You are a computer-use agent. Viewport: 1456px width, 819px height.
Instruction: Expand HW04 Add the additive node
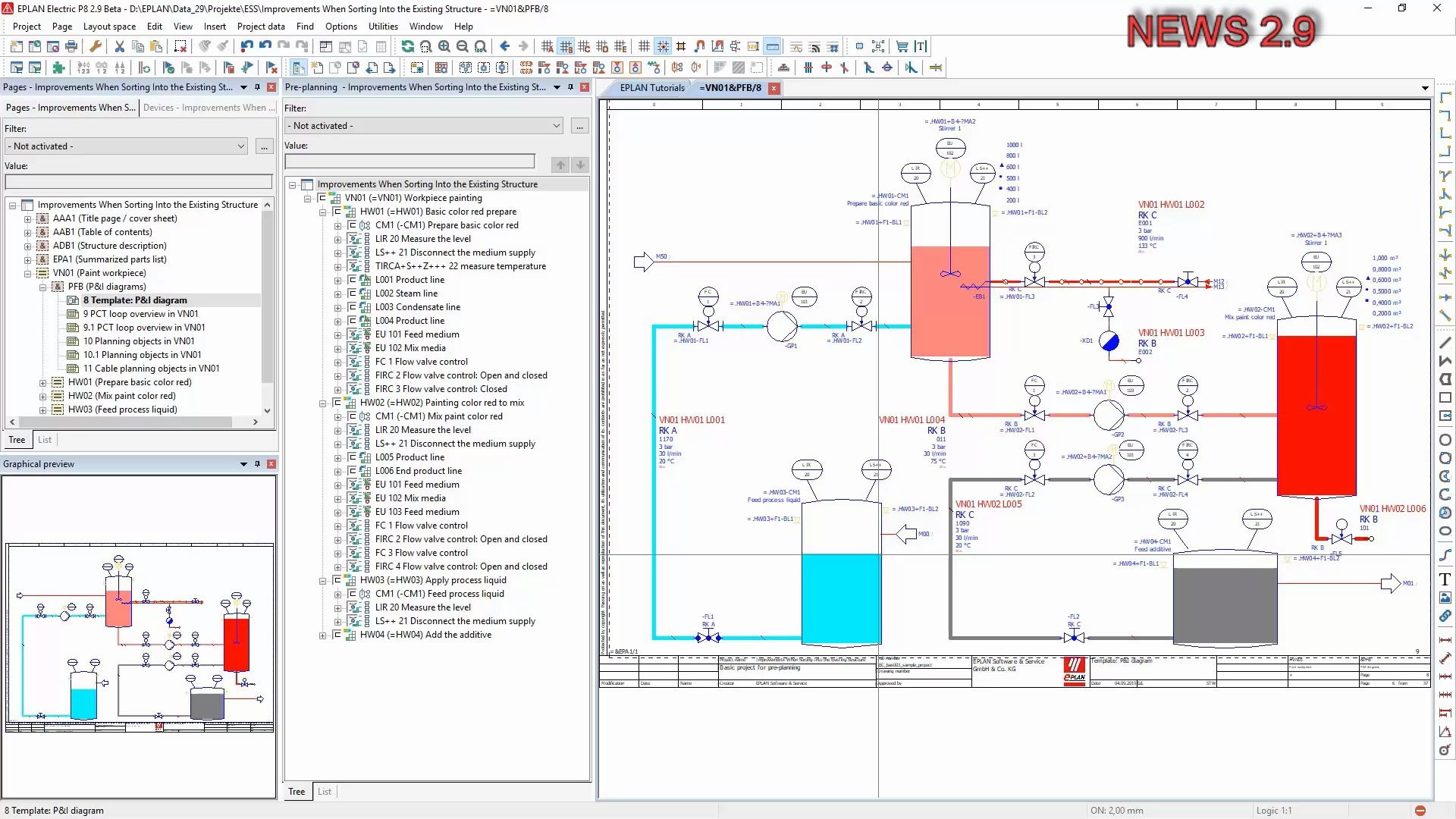tap(322, 635)
